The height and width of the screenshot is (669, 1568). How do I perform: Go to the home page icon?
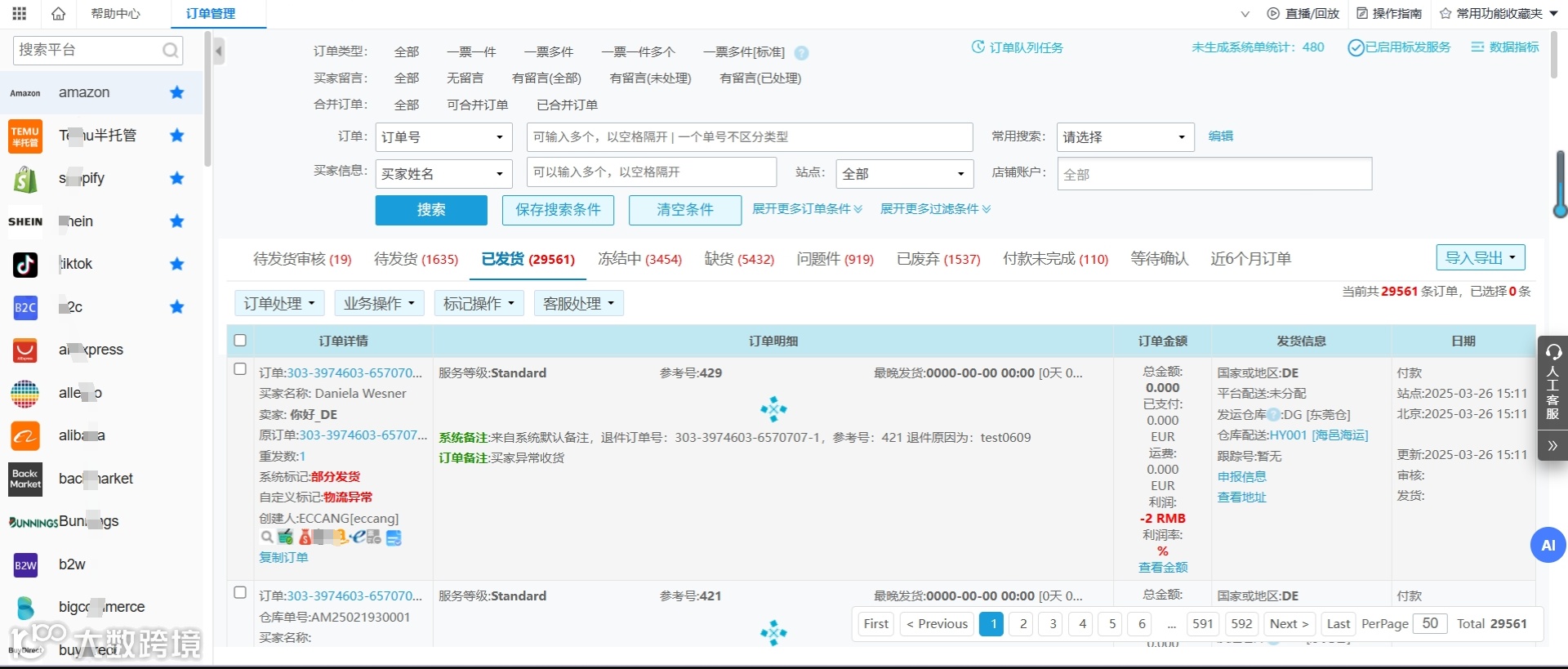pyautogui.click(x=58, y=13)
